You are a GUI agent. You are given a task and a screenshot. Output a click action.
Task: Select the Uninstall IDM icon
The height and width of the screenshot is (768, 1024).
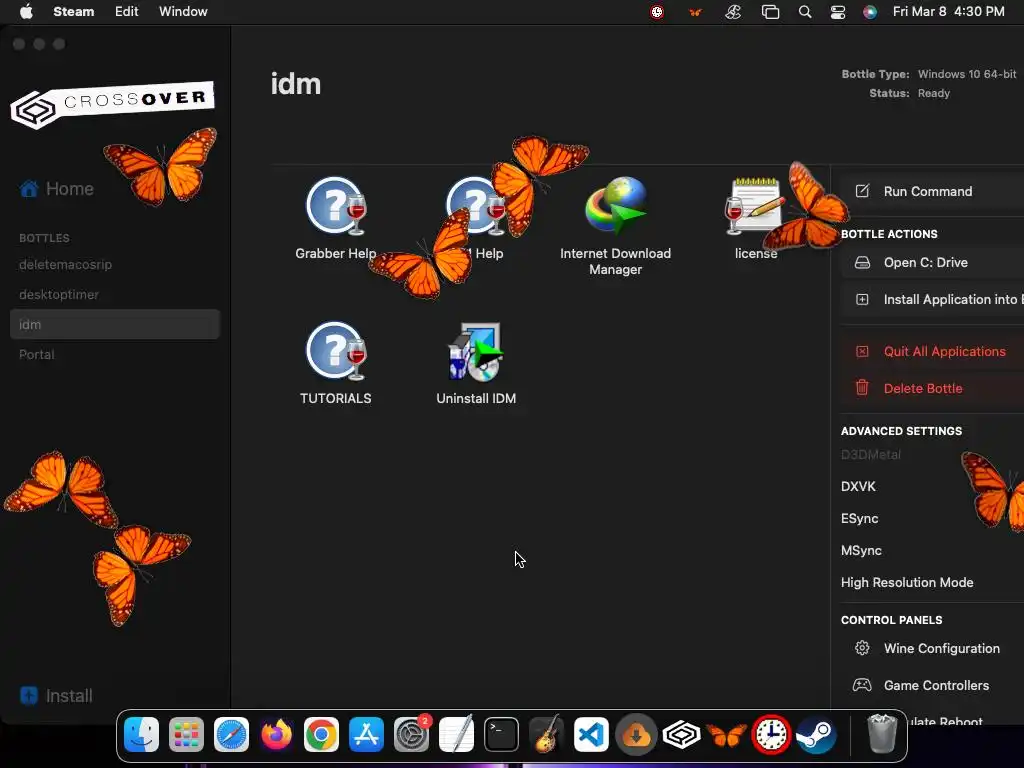click(476, 351)
